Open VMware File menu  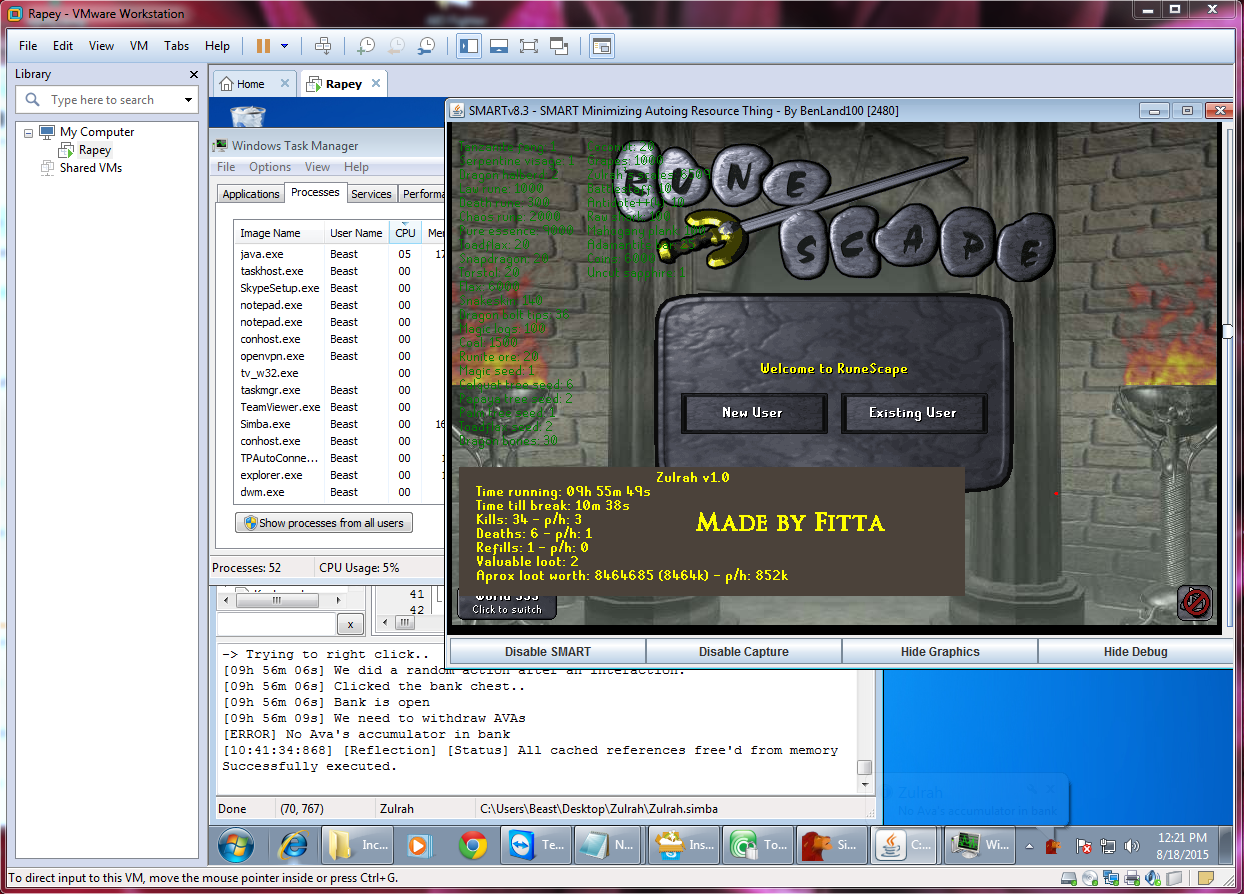[x=28, y=46]
